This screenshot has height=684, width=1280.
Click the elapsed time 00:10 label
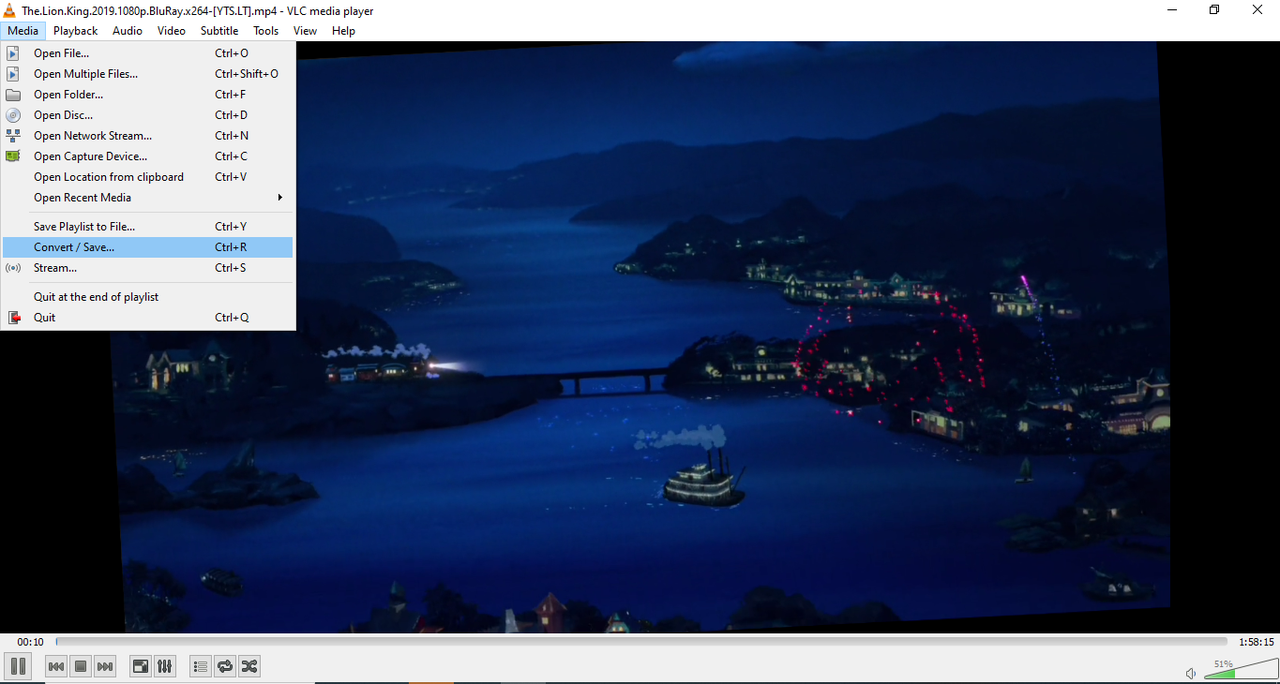pyautogui.click(x=30, y=642)
